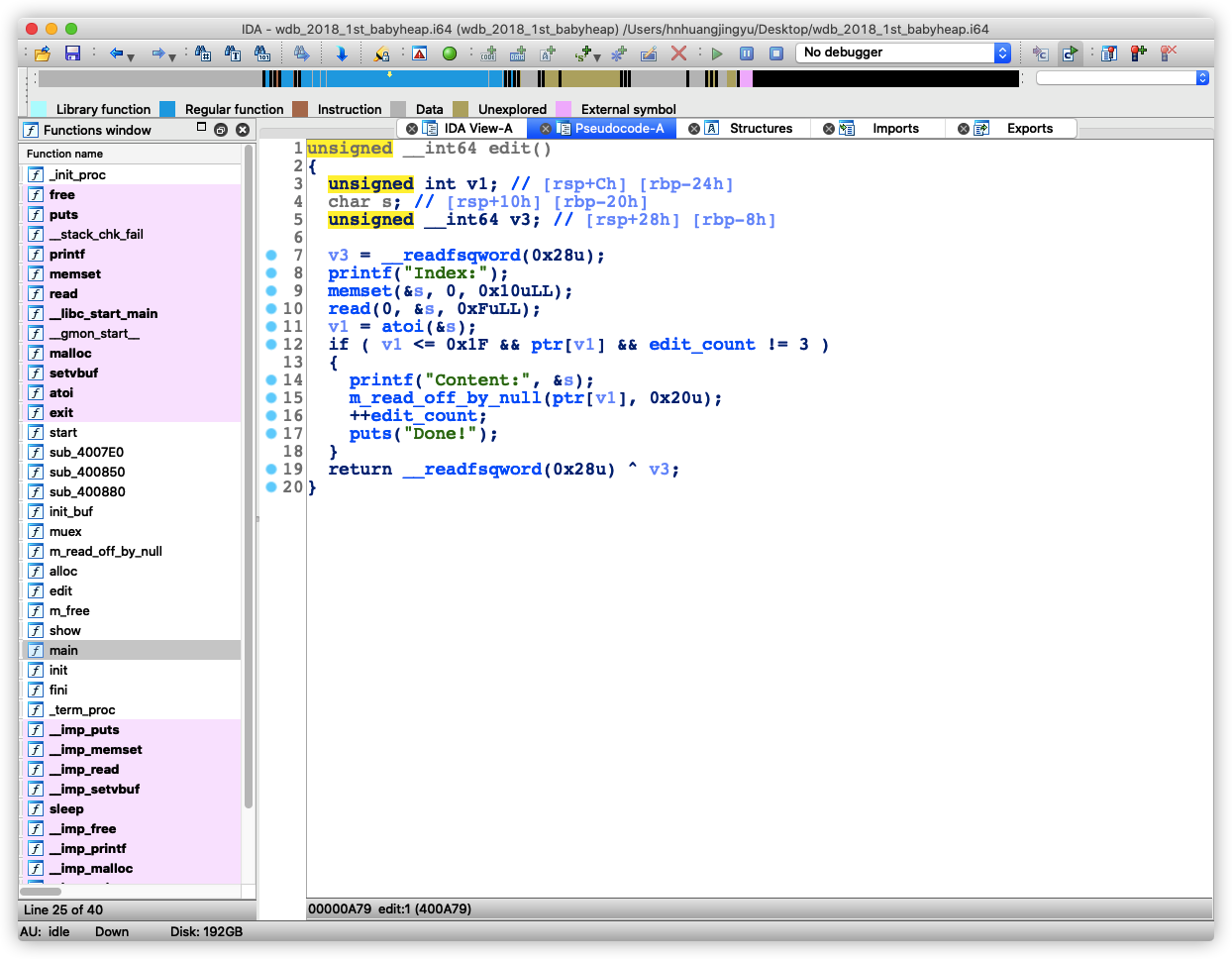Close the Imports tab

(x=829, y=129)
